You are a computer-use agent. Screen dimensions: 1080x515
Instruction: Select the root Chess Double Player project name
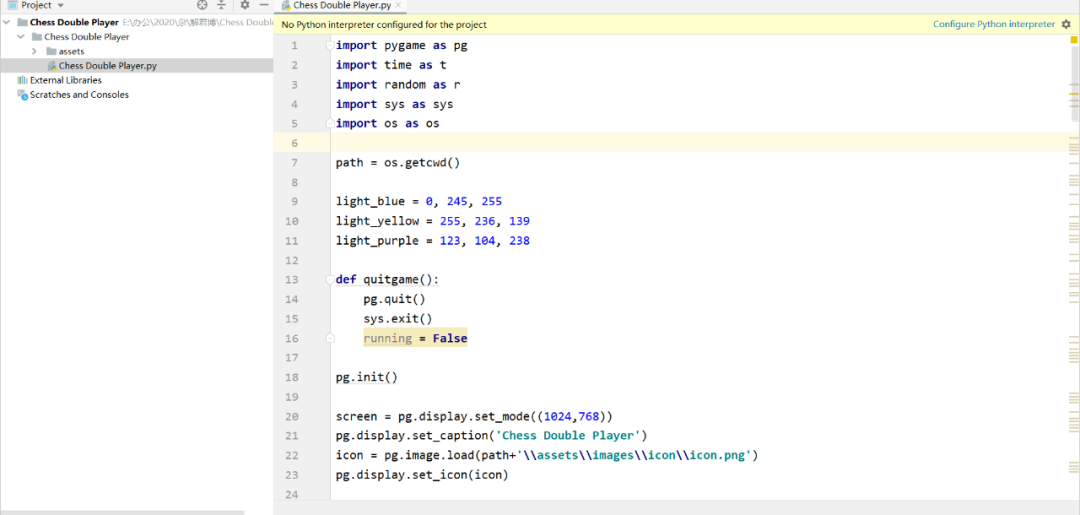pyautogui.click(x=74, y=22)
